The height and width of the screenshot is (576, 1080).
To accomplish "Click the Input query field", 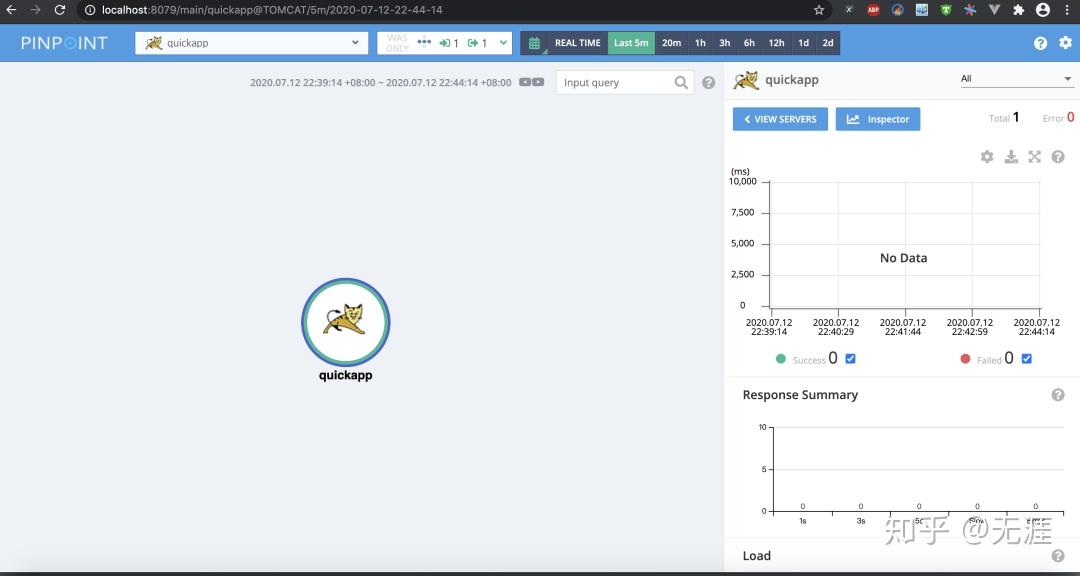I will pos(615,83).
